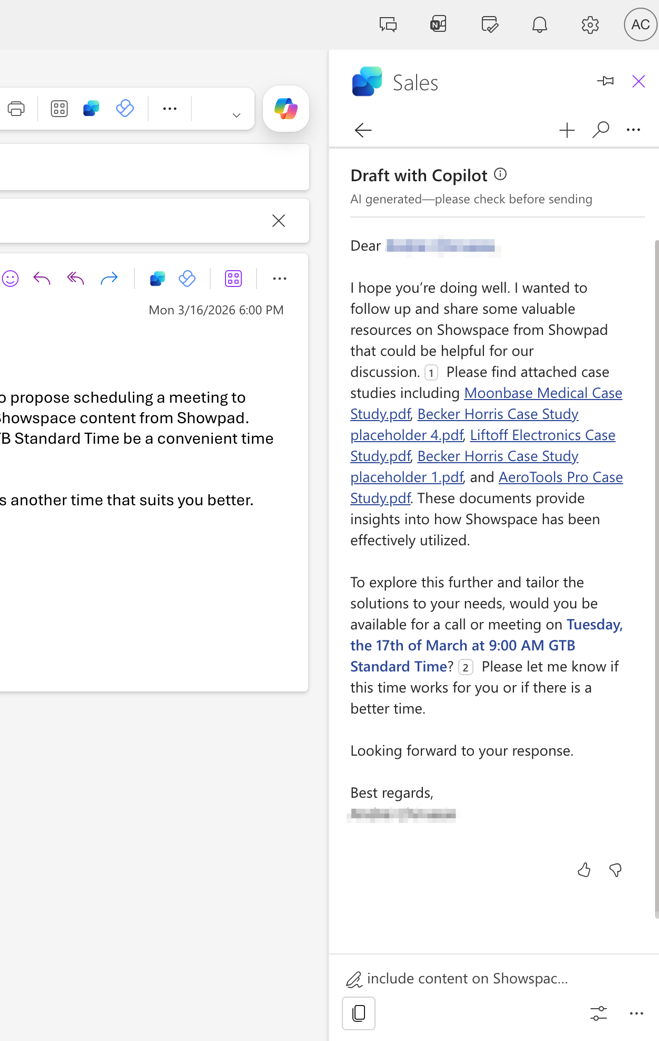Click Reply All on the message
Screen dimensions: 659x1041
tap(75, 279)
